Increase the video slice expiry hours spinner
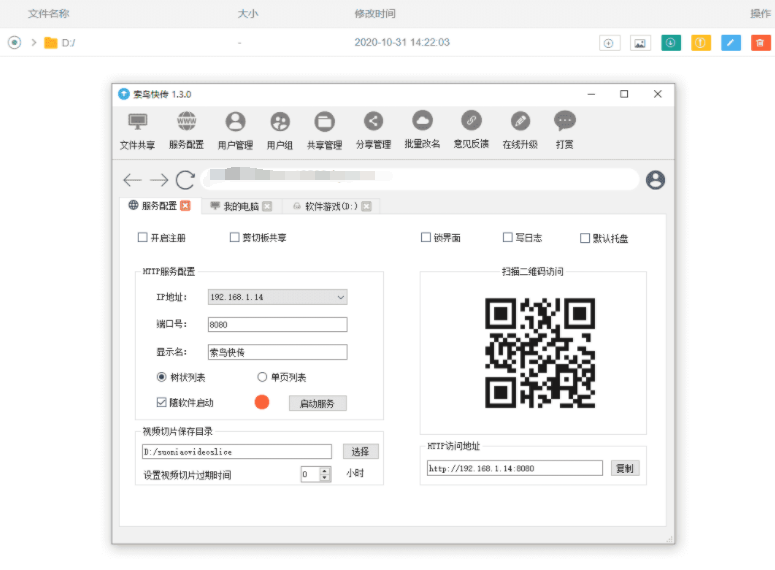The image size is (775, 570). [x=325, y=471]
